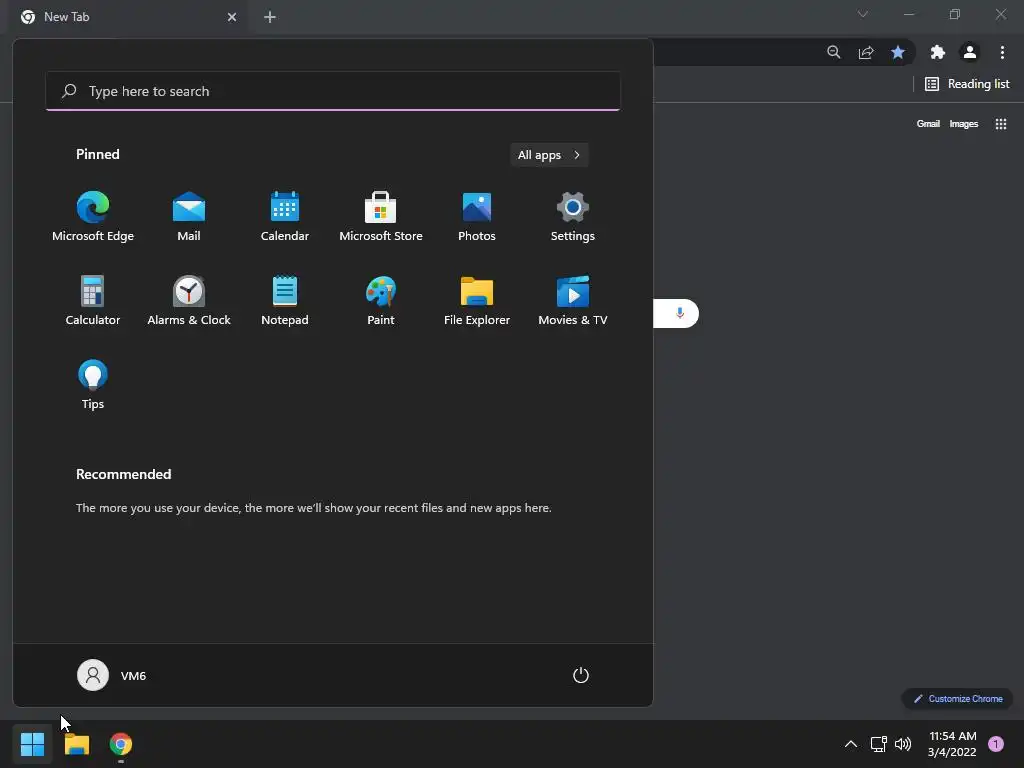Image resolution: width=1024 pixels, height=768 pixels.
Task: Click the Windows Start button on taskbar
Action: coord(32,744)
